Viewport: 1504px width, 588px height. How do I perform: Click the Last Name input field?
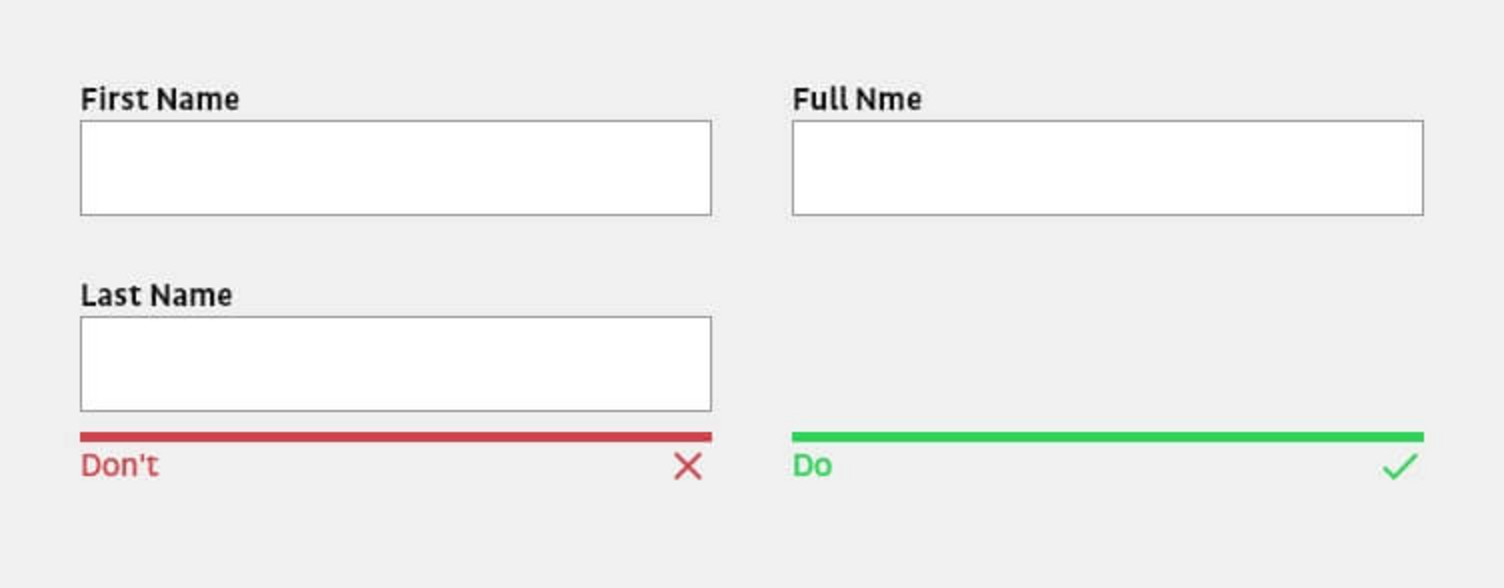395,363
